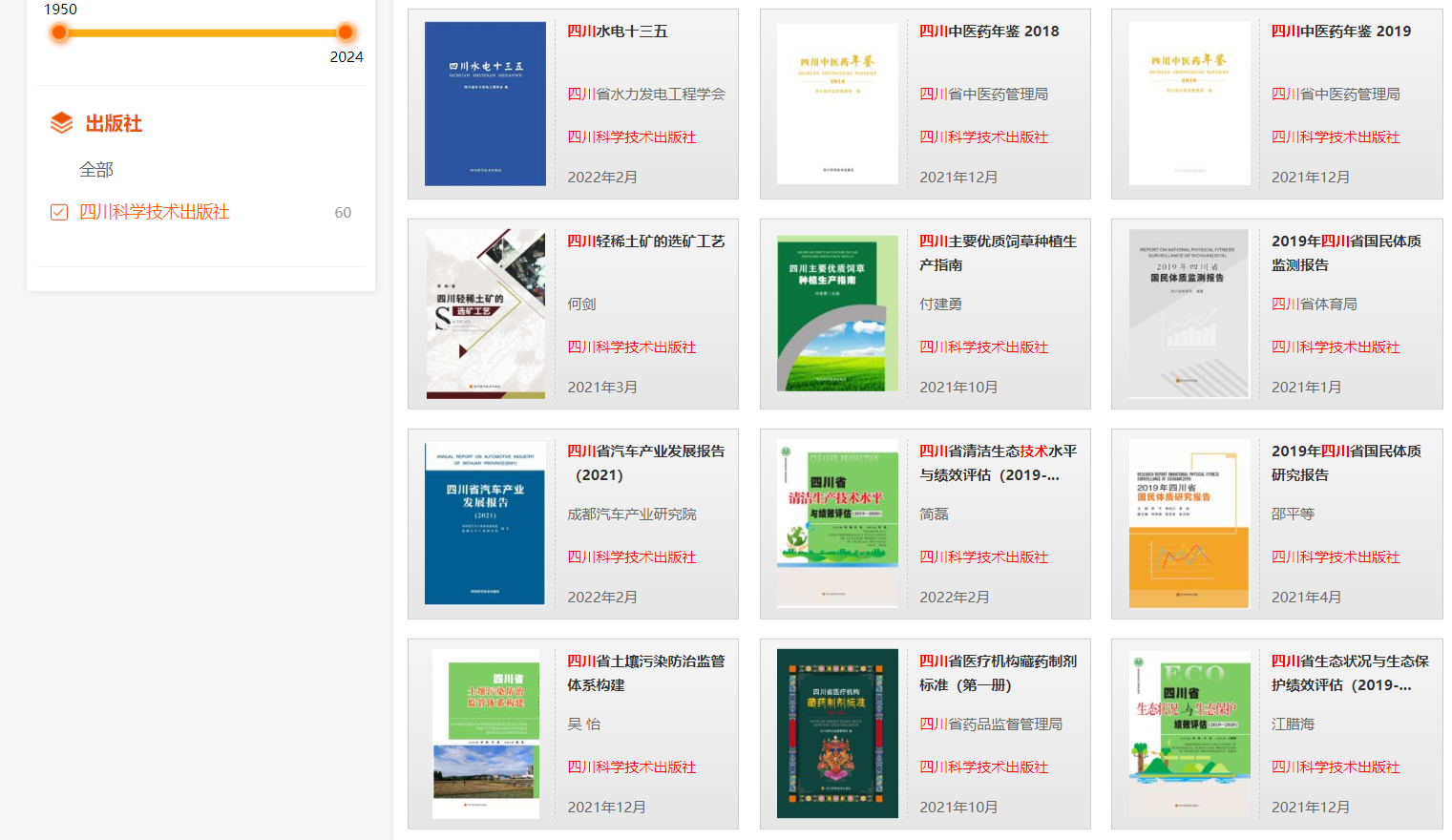1452x840 pixels.
Task: Open the blue 四川水电十三五 book cover
Action: click(x=485, y=104)
